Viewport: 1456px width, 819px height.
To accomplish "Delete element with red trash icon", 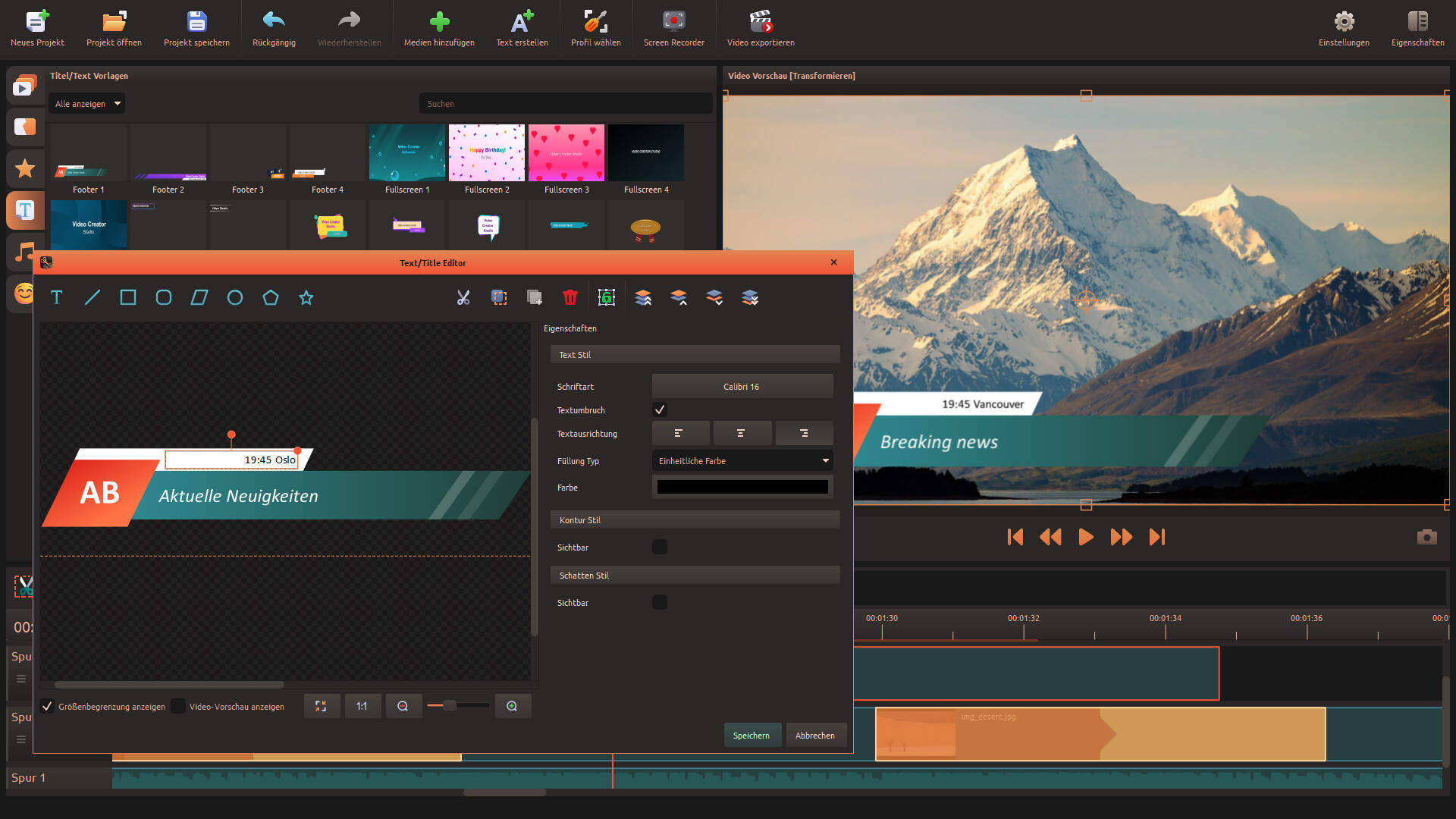I will click(570, 297).
